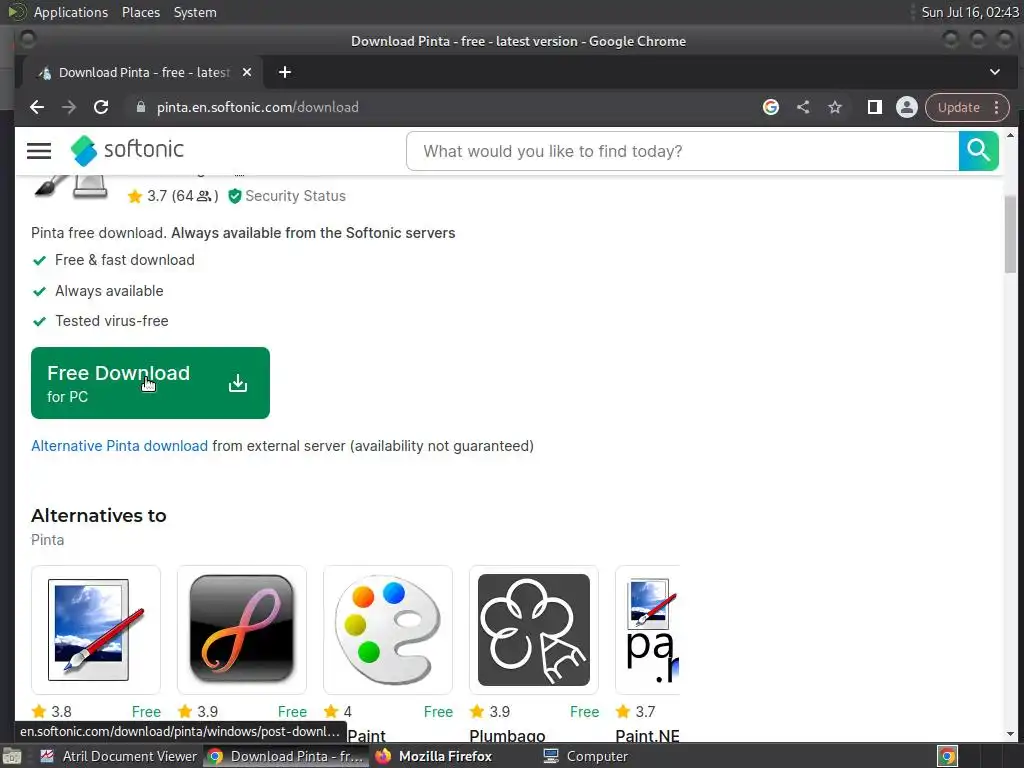Close the Download Pinta tab

coord(247,72)
